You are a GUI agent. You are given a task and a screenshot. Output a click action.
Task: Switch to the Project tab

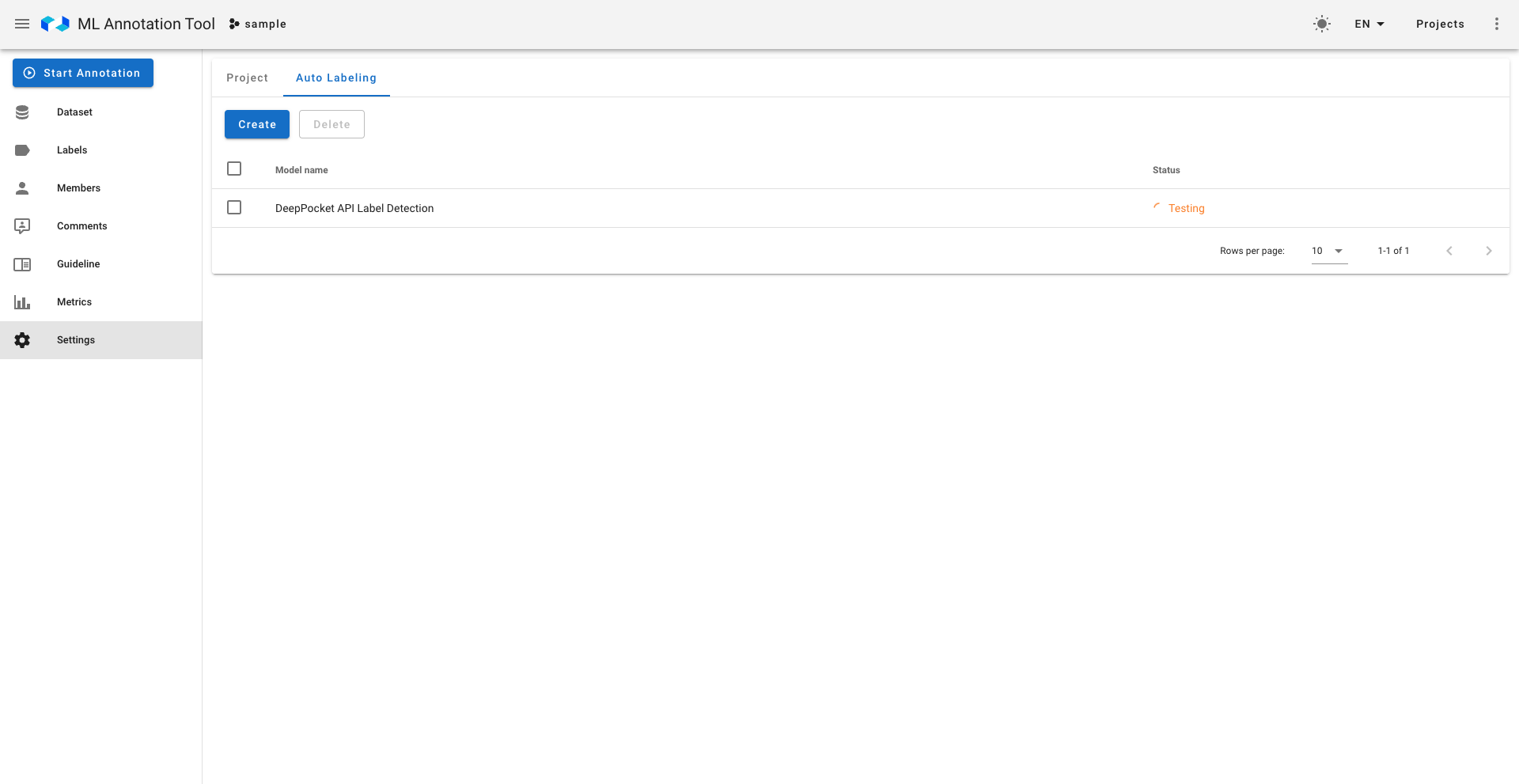pos(247,78)
